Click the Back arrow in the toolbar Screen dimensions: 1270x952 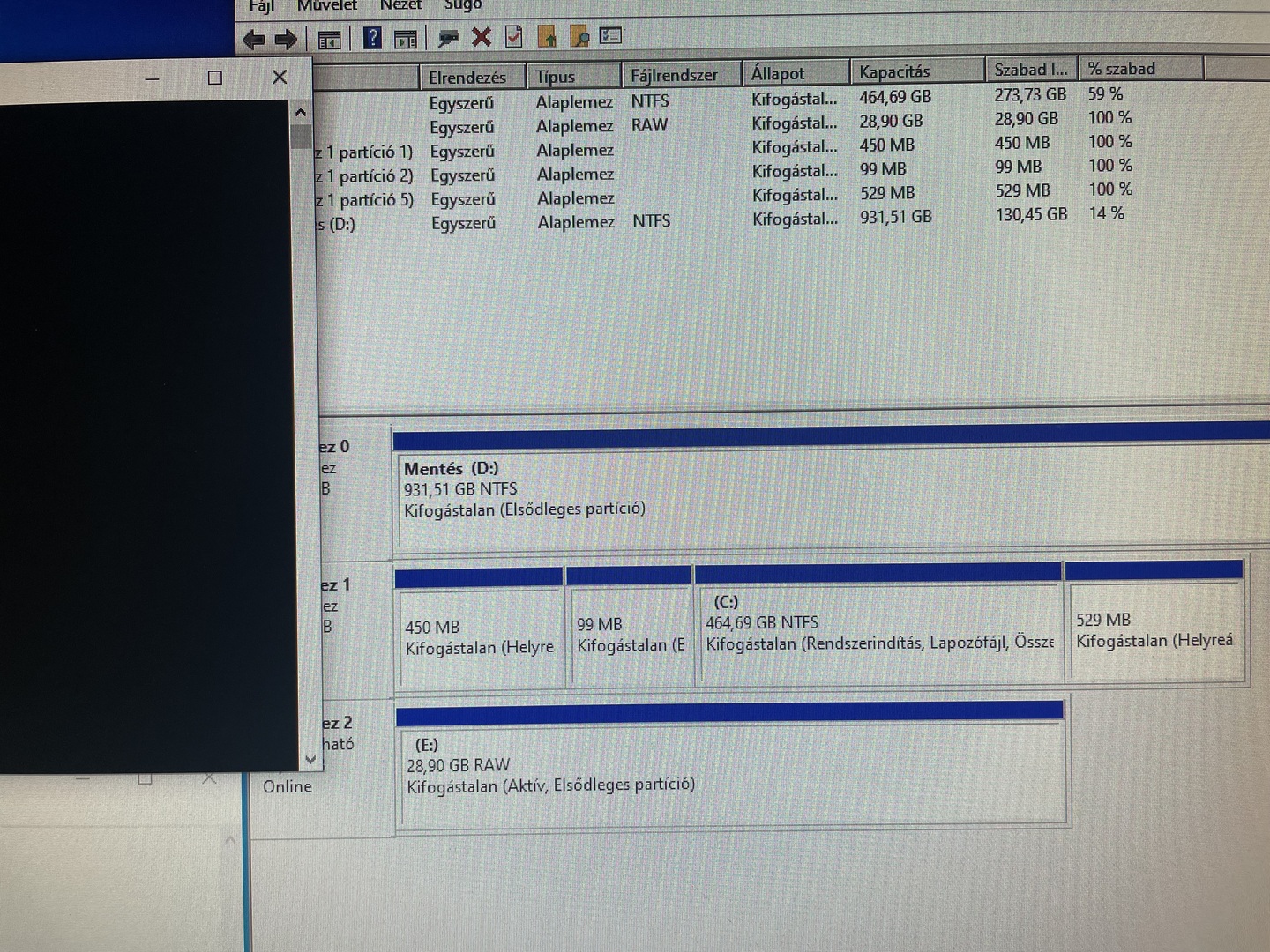click(x=254, y=39)
